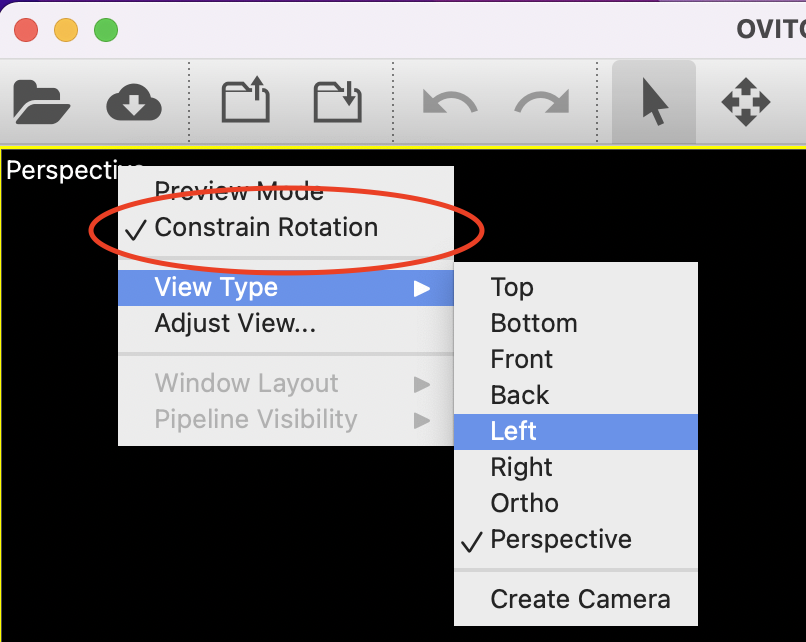Enable Preview Mode in the viewport menu
Screen dimensions: 806x642
coord(239,191)
